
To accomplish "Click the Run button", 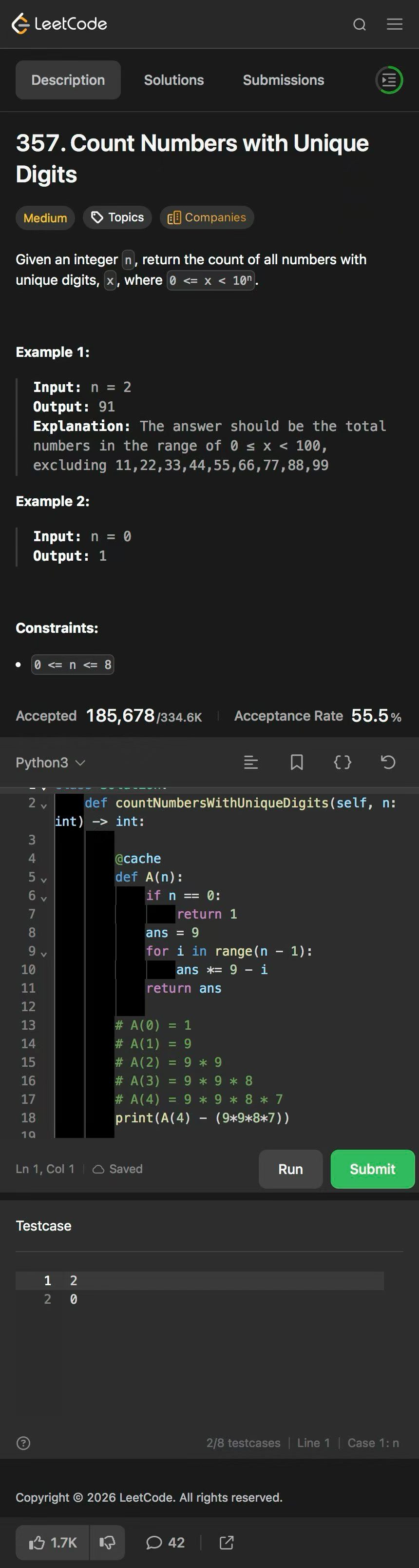I will coord(290,1169).
